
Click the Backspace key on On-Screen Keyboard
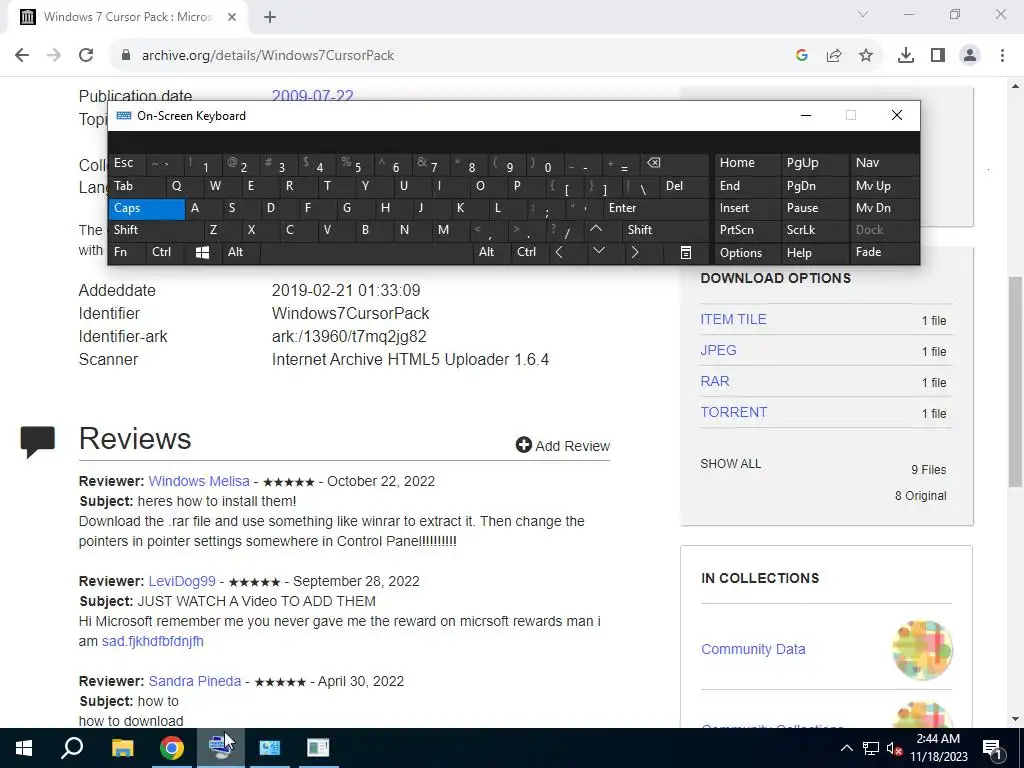point(675,163)
